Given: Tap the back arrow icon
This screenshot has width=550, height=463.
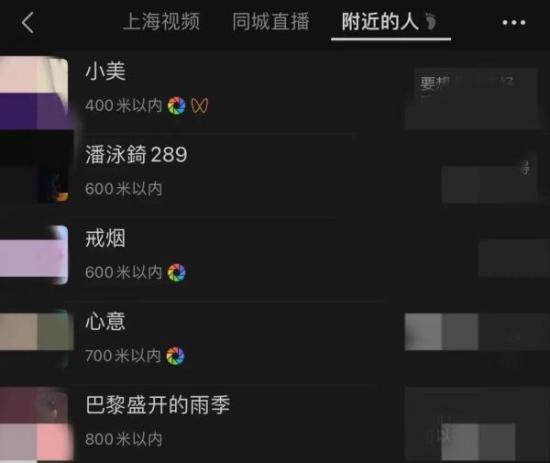Looking at the screenshot, I should pyautogui.click(x=28, y=22).
